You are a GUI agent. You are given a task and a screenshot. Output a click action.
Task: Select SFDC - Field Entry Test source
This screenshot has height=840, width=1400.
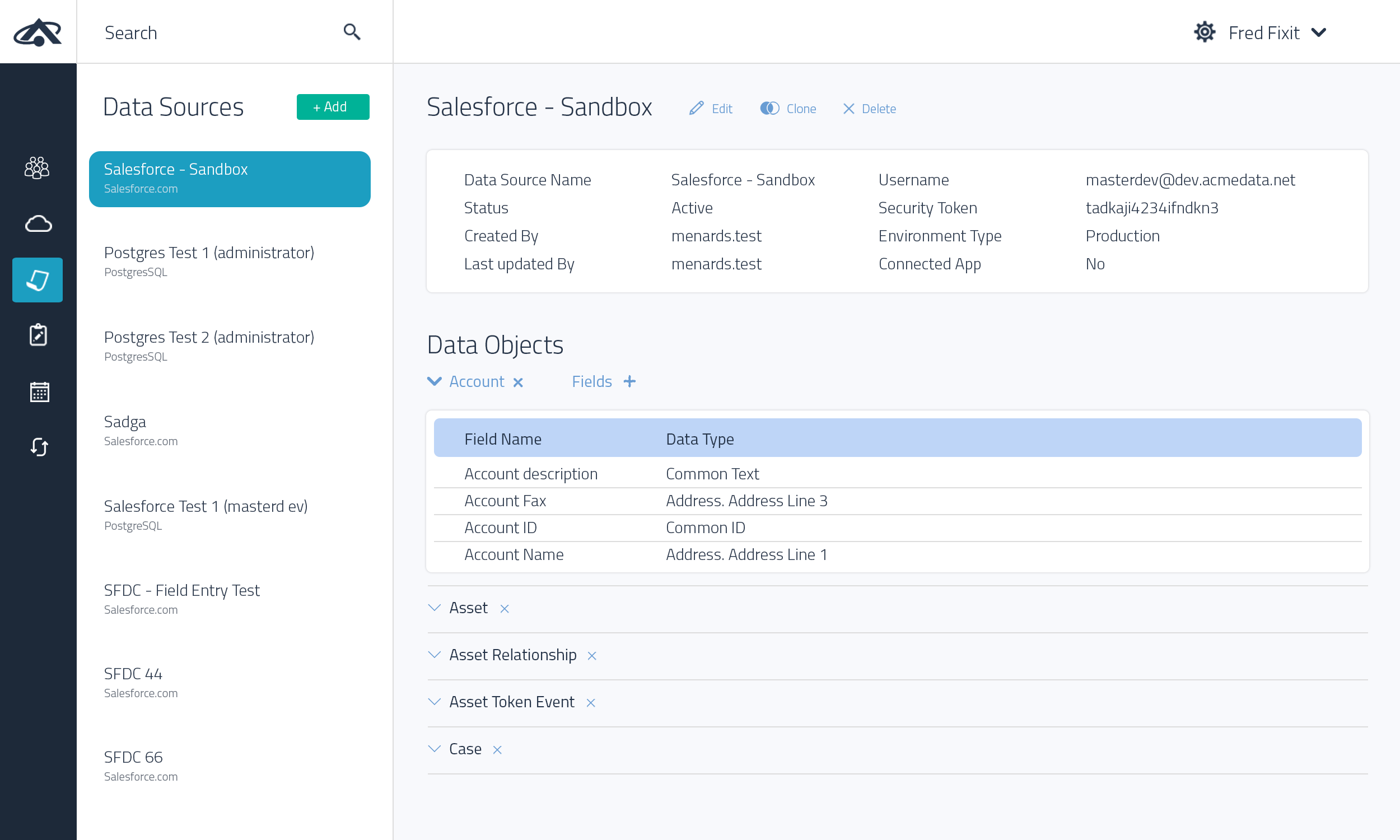181,598
